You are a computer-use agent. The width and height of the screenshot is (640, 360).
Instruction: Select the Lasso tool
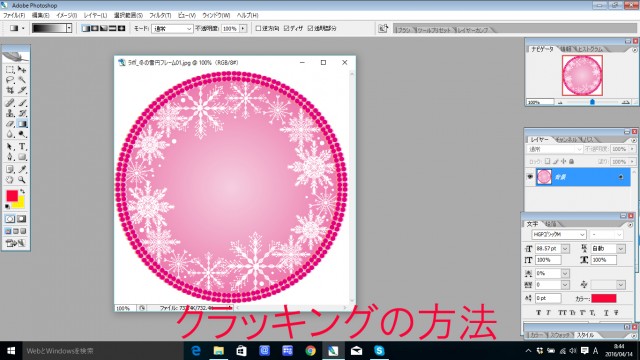(10, 80)
